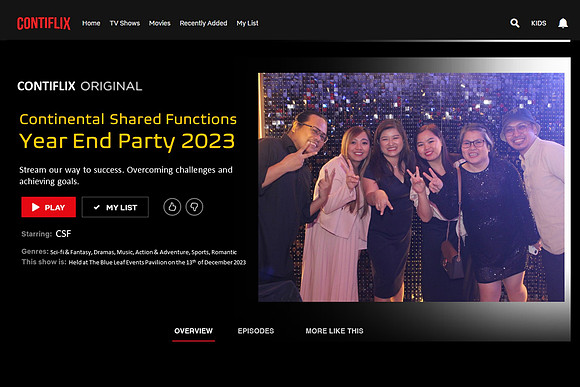Click the CSF starring name
The width and height of the screenshot is (580, 387).
coord(63,234)
